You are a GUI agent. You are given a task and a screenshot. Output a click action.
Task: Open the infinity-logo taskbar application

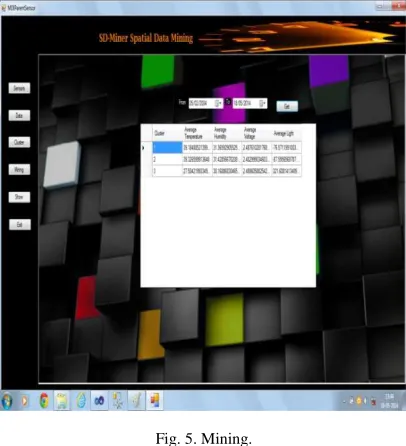click(x=99, y=401)
